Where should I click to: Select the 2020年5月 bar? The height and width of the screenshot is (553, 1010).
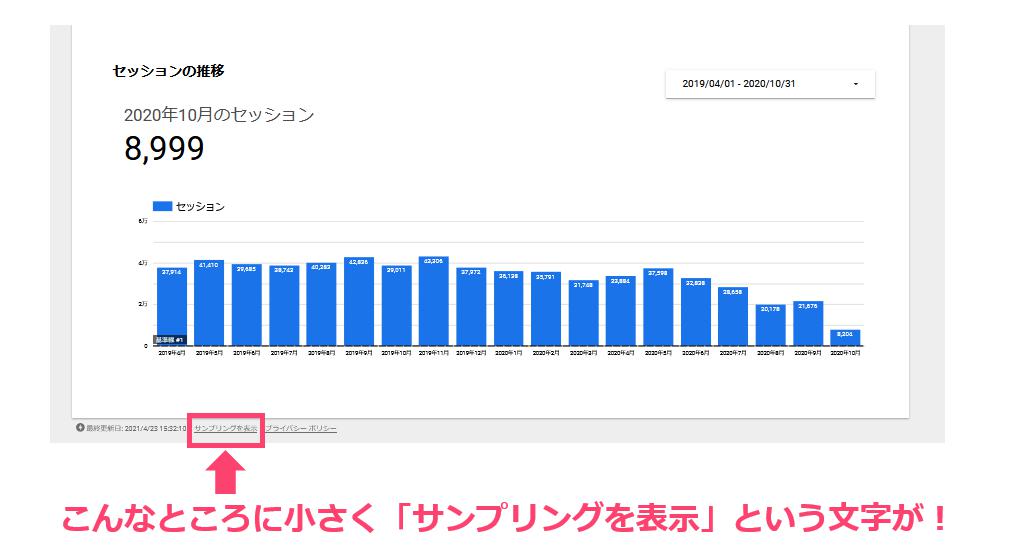coord(658,307)
